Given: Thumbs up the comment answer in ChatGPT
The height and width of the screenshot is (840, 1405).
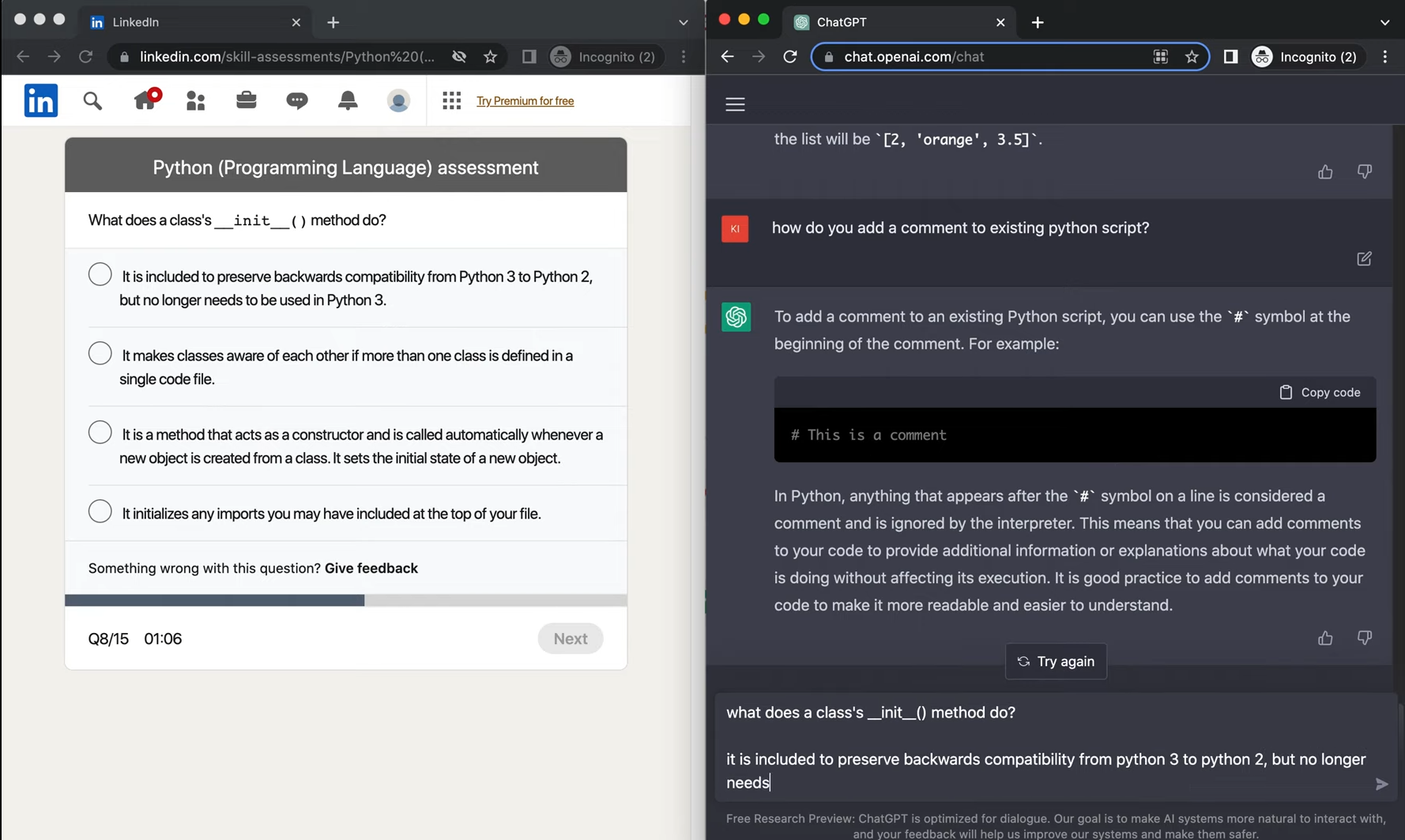Looking at the screenshot, I should [1325, 638].
